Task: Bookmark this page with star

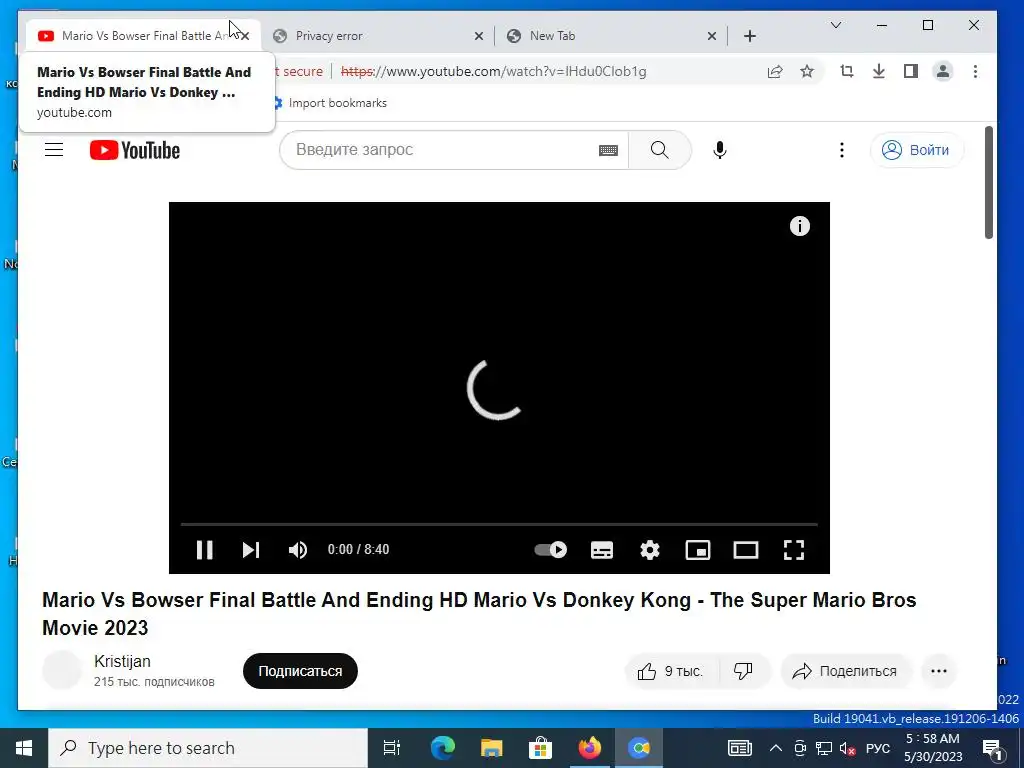Action: point(807,71)
